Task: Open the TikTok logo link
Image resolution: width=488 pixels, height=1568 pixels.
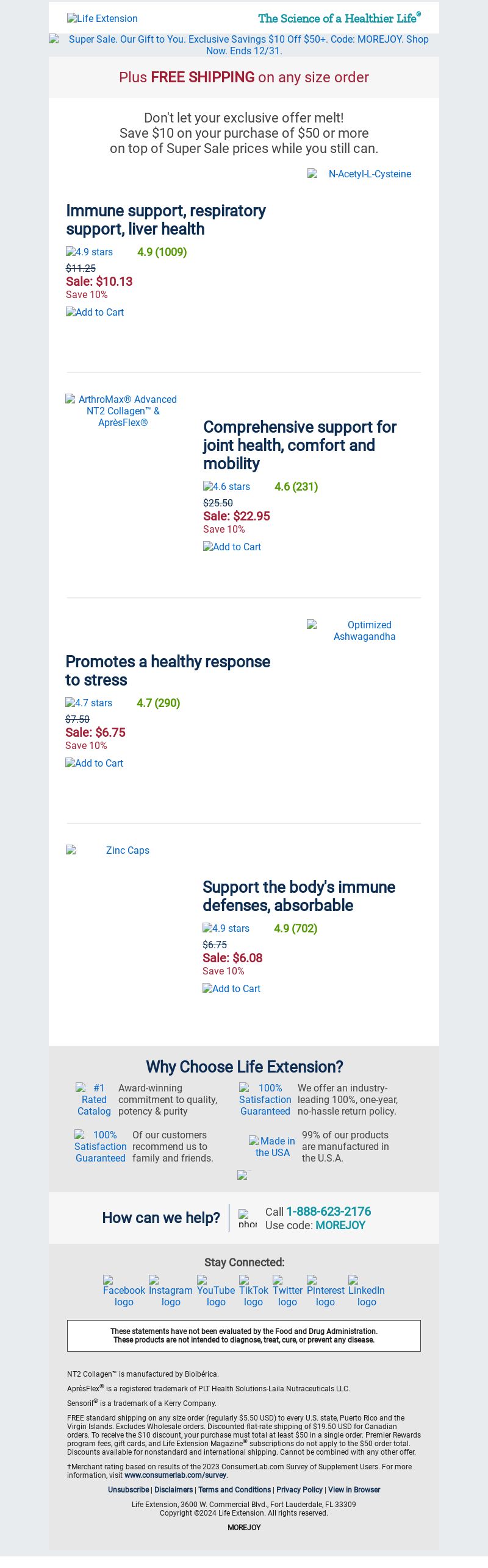Action: click(x=254, y=1291)
